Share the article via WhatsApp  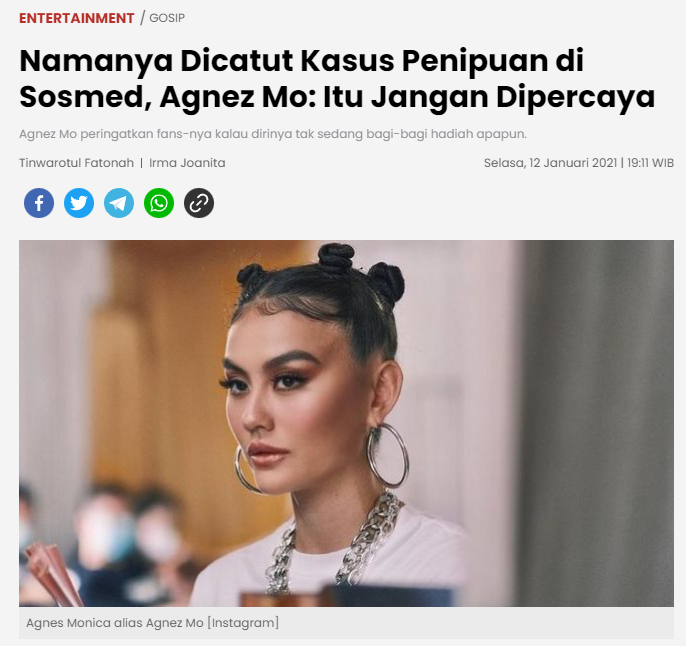click(159, 203)
